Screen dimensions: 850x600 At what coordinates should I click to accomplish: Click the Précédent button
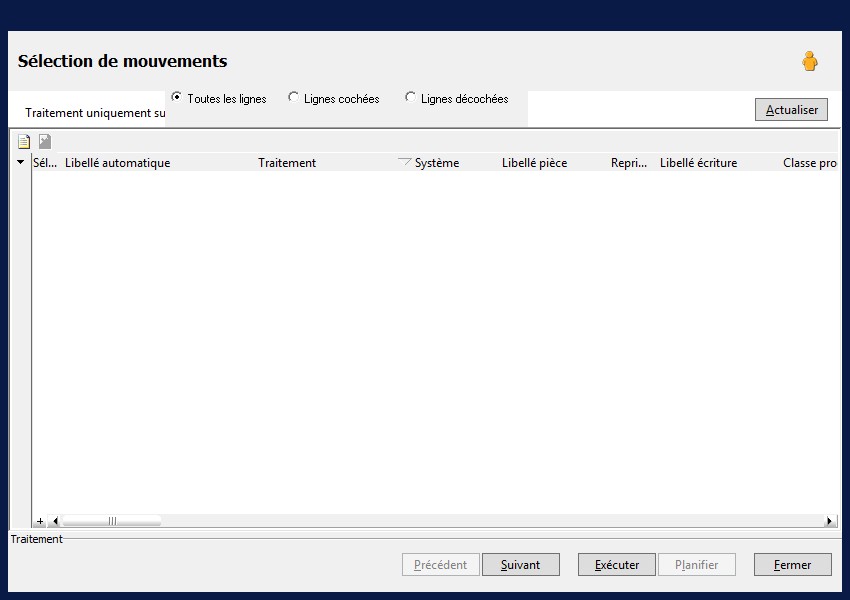click(441, 564)
